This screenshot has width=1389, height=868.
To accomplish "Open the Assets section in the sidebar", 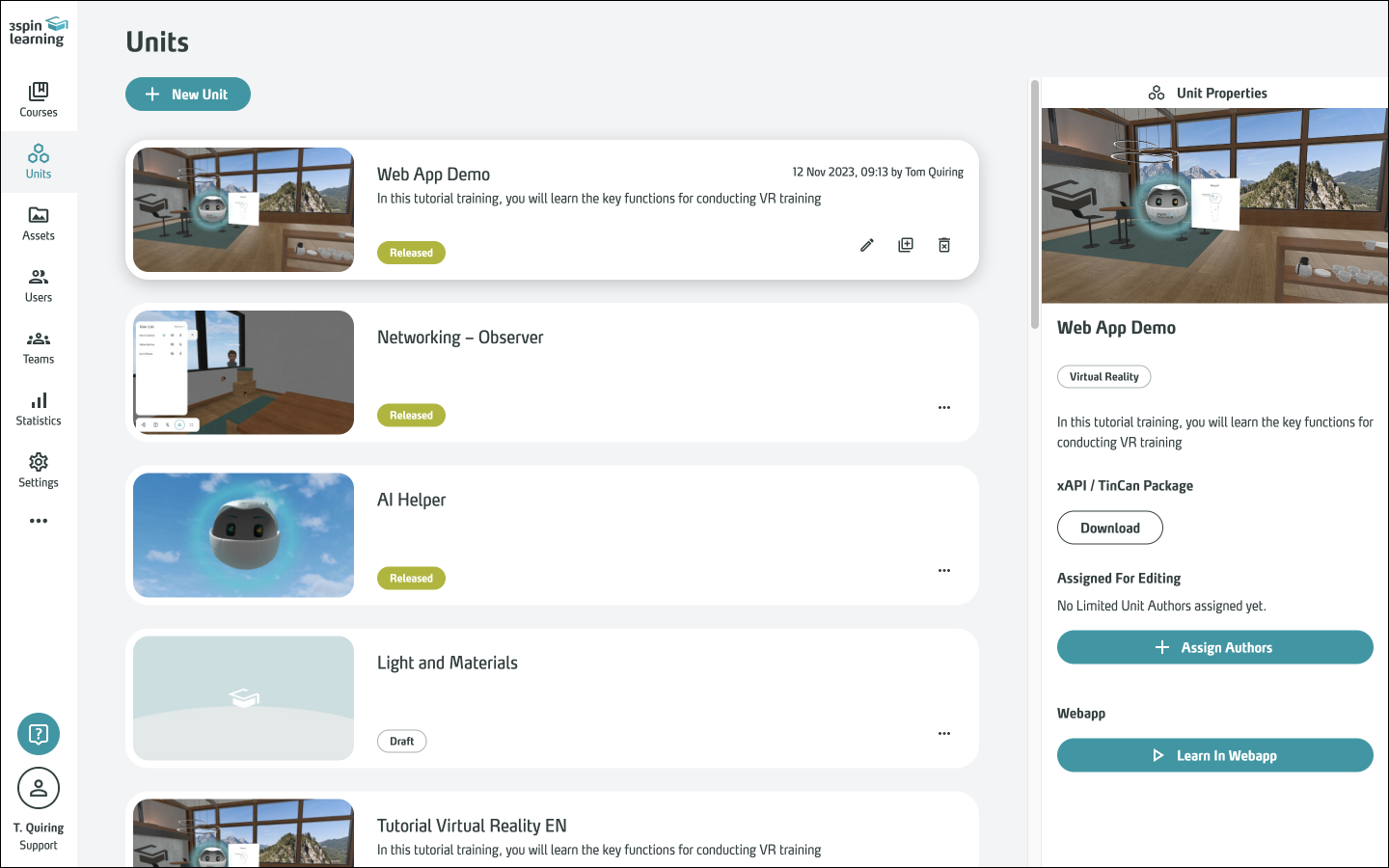I will point(39,223).
